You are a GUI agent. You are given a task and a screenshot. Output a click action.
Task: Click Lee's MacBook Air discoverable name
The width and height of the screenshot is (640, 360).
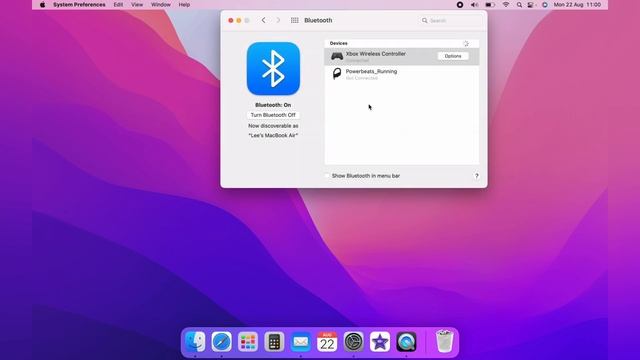(x=273, y=135)
